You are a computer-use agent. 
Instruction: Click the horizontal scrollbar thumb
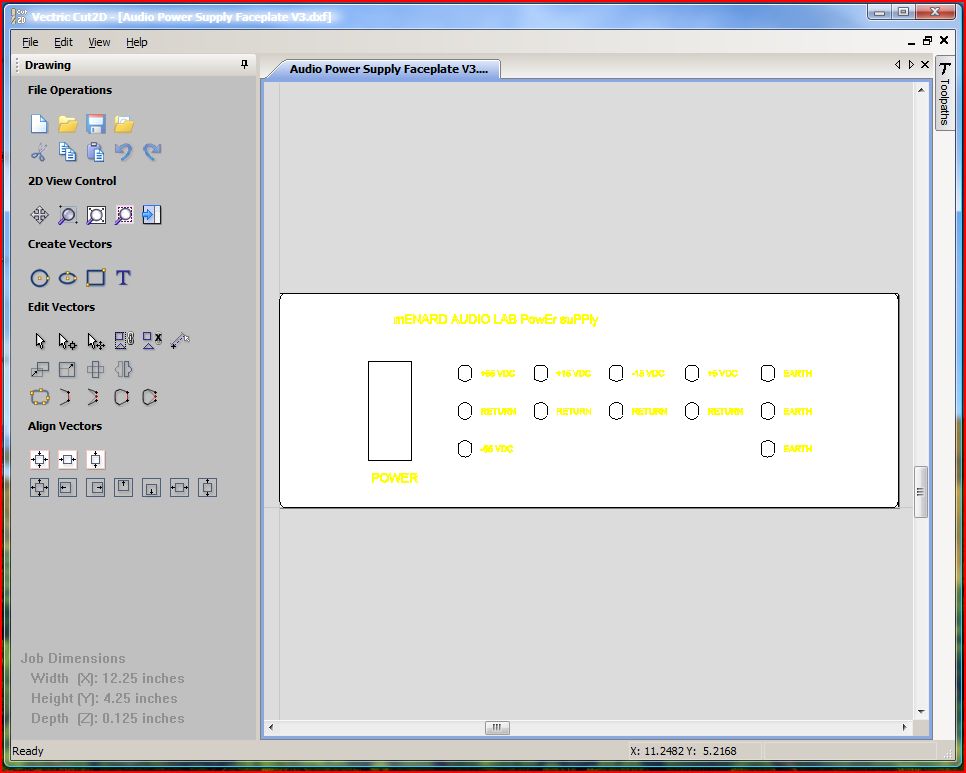(497, 727)
